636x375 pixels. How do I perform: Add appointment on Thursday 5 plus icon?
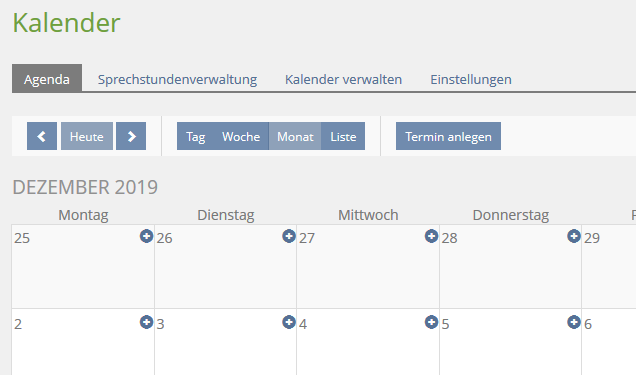pyautogui.click(x=574, y=322)
